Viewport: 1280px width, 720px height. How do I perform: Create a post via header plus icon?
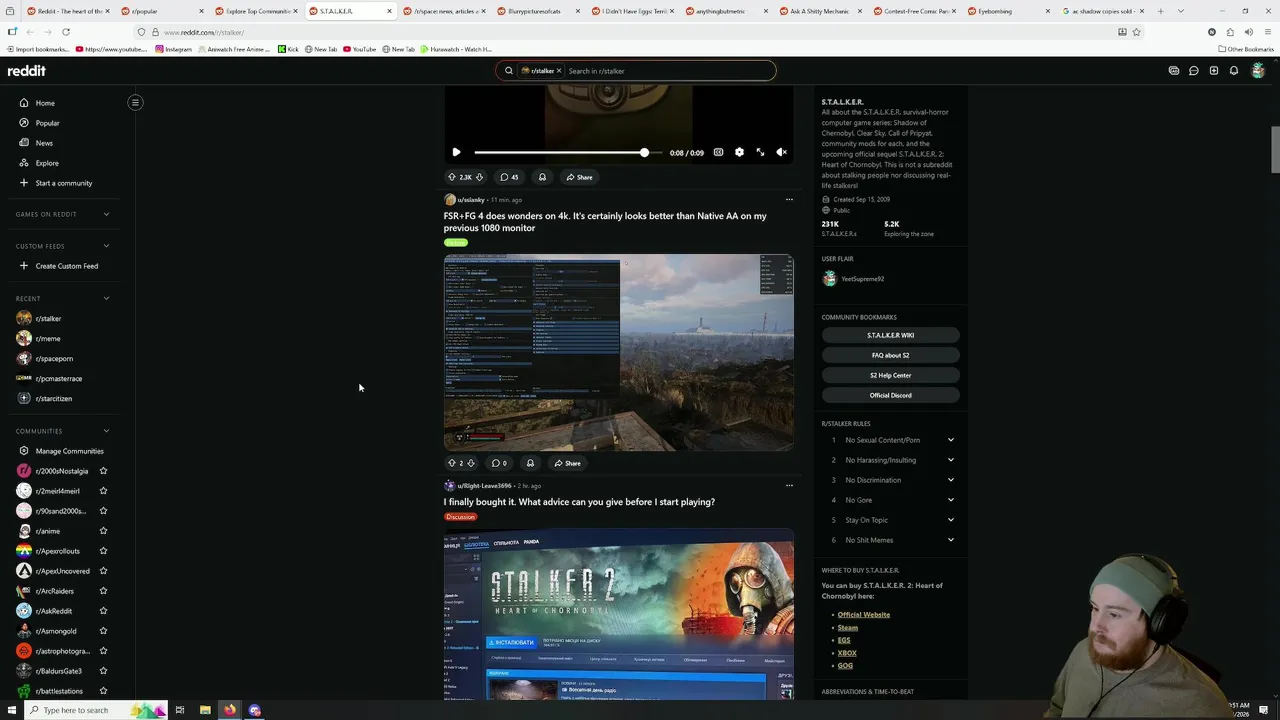coord(1214,71)
